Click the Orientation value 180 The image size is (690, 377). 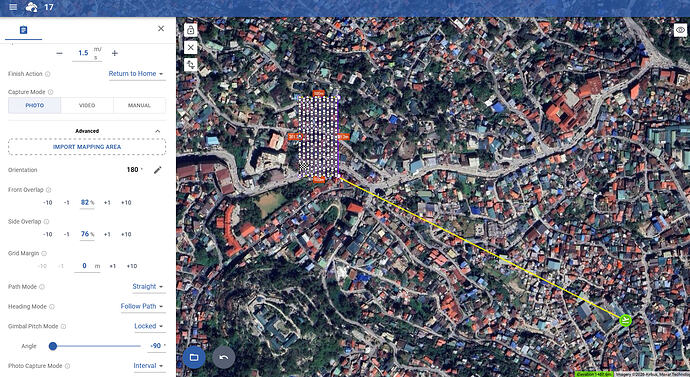pos(132,170)
